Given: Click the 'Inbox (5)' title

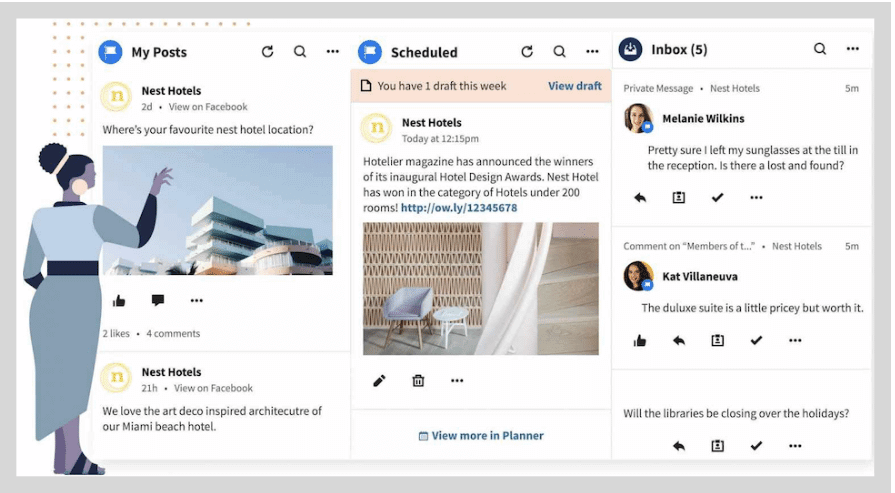Looking at the screenshot, I should click(679, 50).
